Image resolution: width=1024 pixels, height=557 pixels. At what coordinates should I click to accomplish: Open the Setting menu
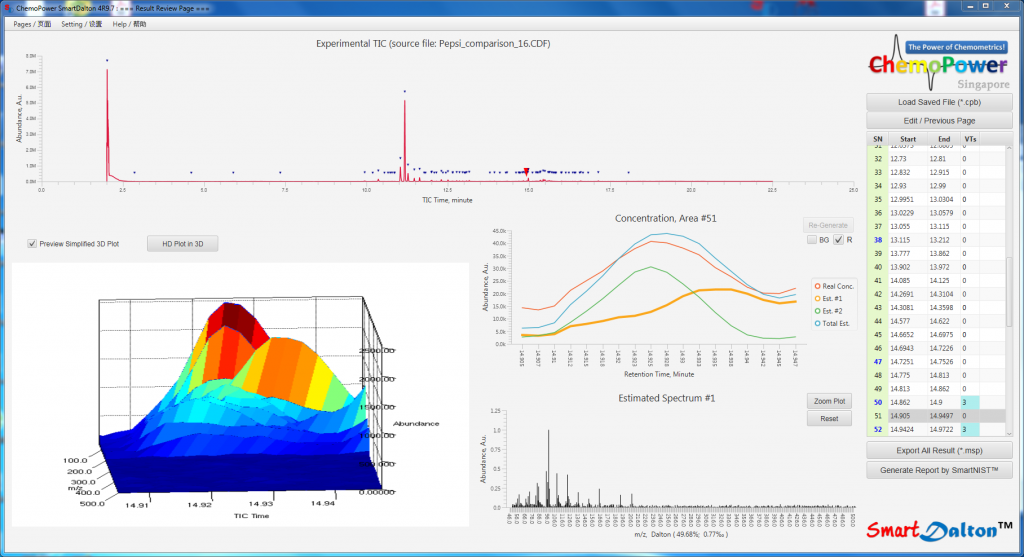(81, 23)
